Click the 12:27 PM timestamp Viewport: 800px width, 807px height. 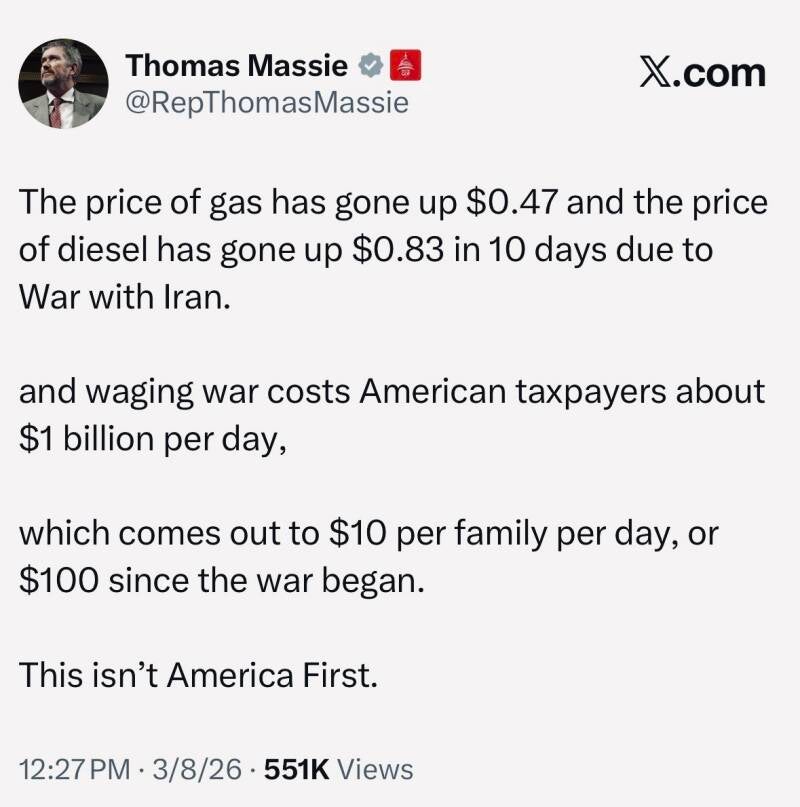point(75,769)
